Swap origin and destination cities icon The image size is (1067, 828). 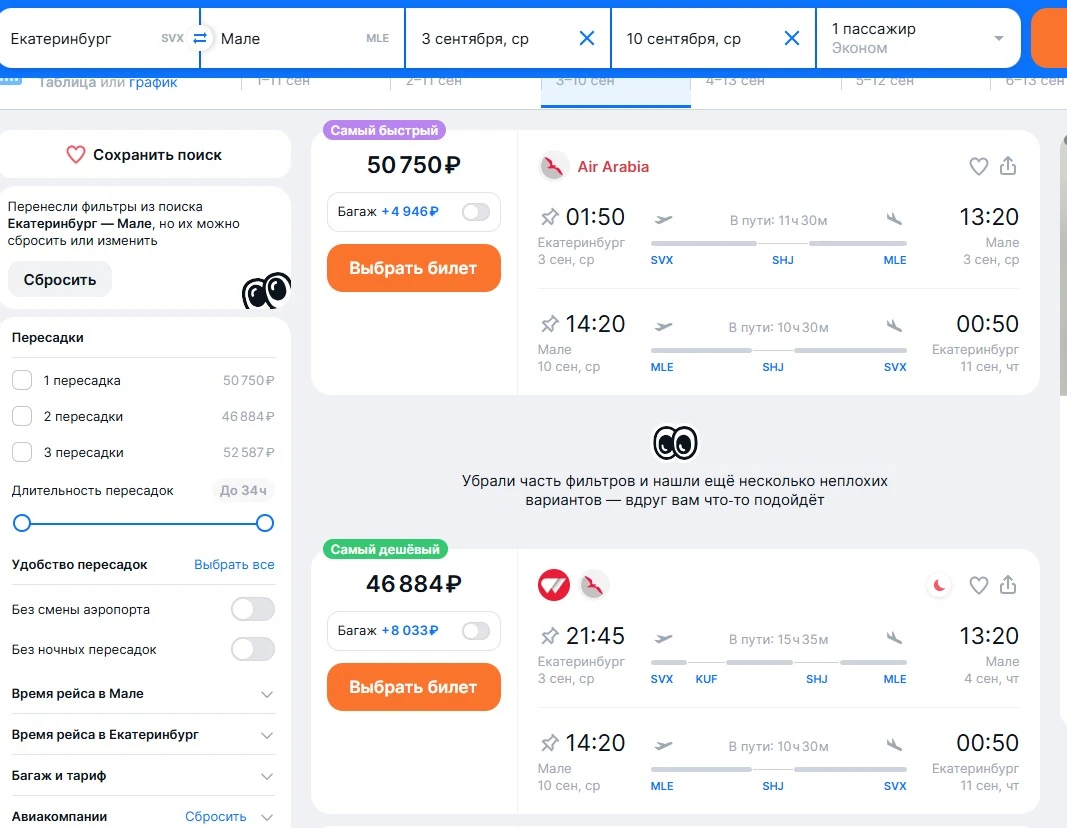[x=200, y=38]
